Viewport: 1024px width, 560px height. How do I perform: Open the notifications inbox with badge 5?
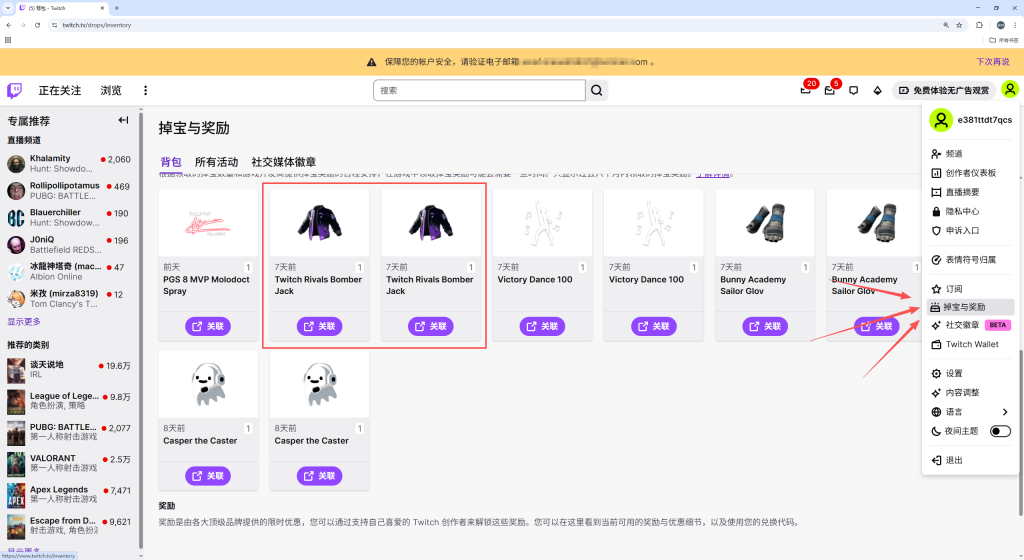tap(829, 90)
